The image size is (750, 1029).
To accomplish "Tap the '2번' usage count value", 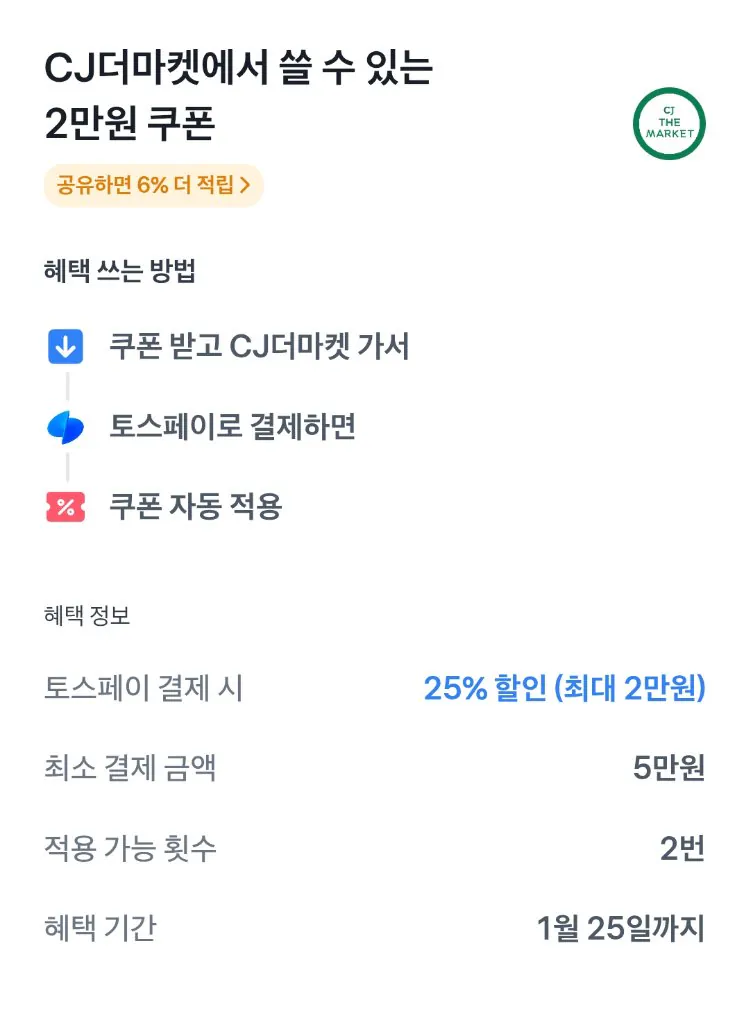I will pyautogui.click(x=682, y=849).
